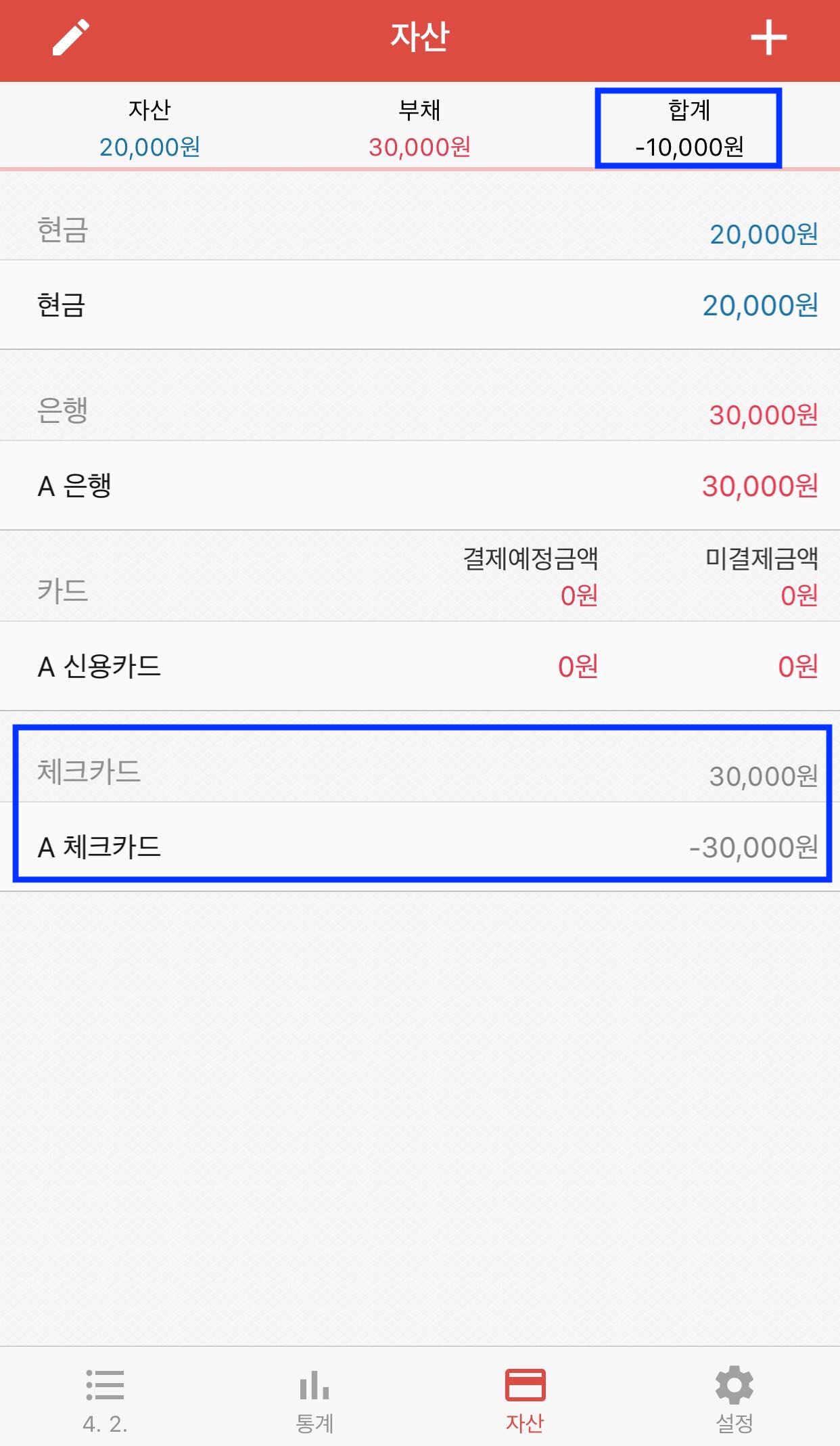Open the list view tab icon
The width and height of the screenshot is (840, 1446).
(105, 1384)
